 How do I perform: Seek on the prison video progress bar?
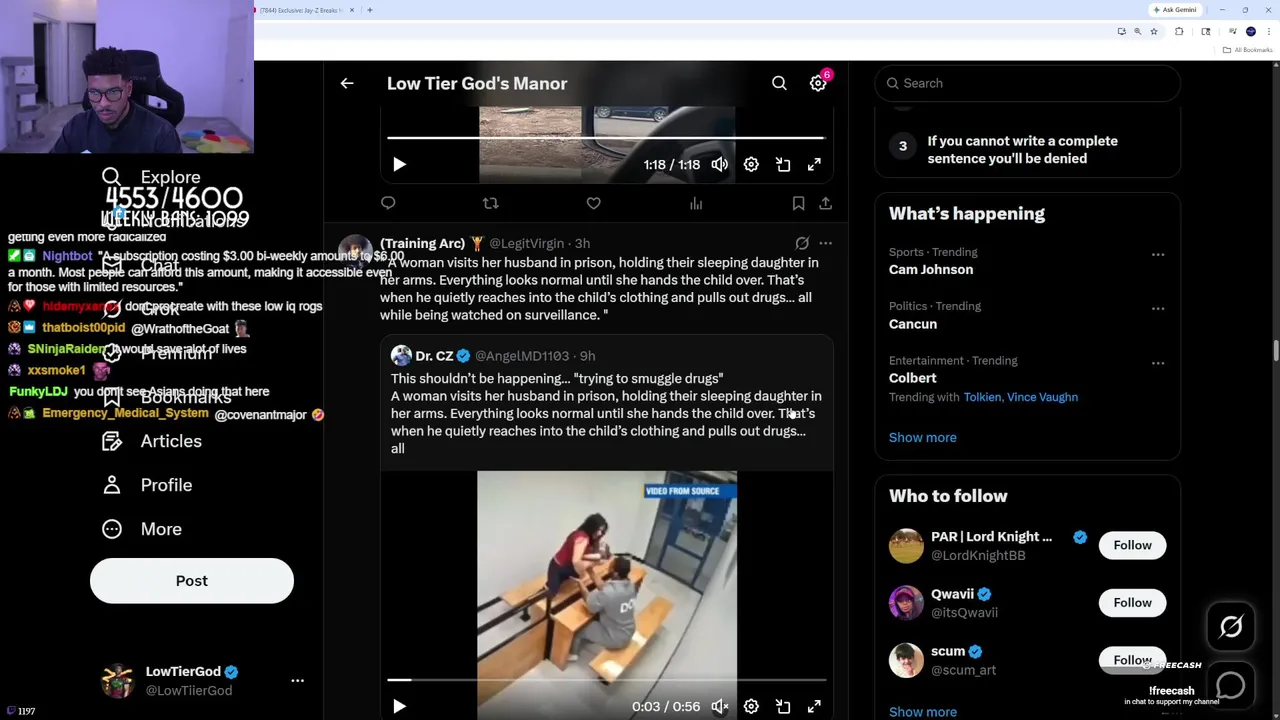click(606, 680)
